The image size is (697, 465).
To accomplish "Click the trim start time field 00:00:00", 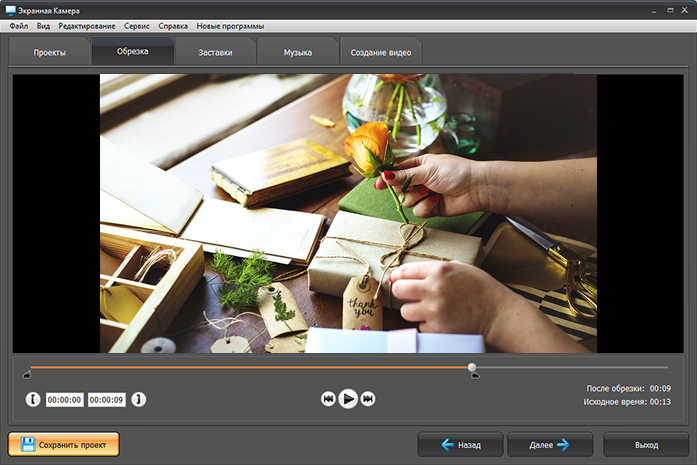I will (64, 400).
